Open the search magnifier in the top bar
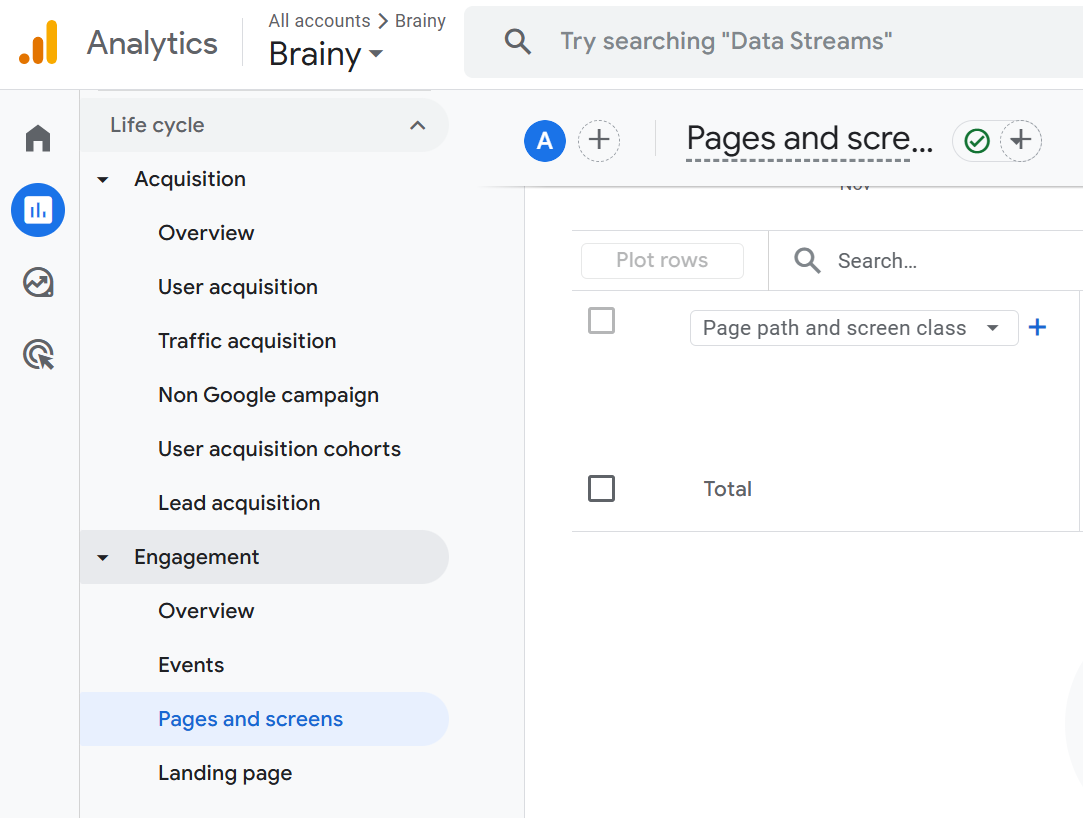 click(x=517, y=41)
